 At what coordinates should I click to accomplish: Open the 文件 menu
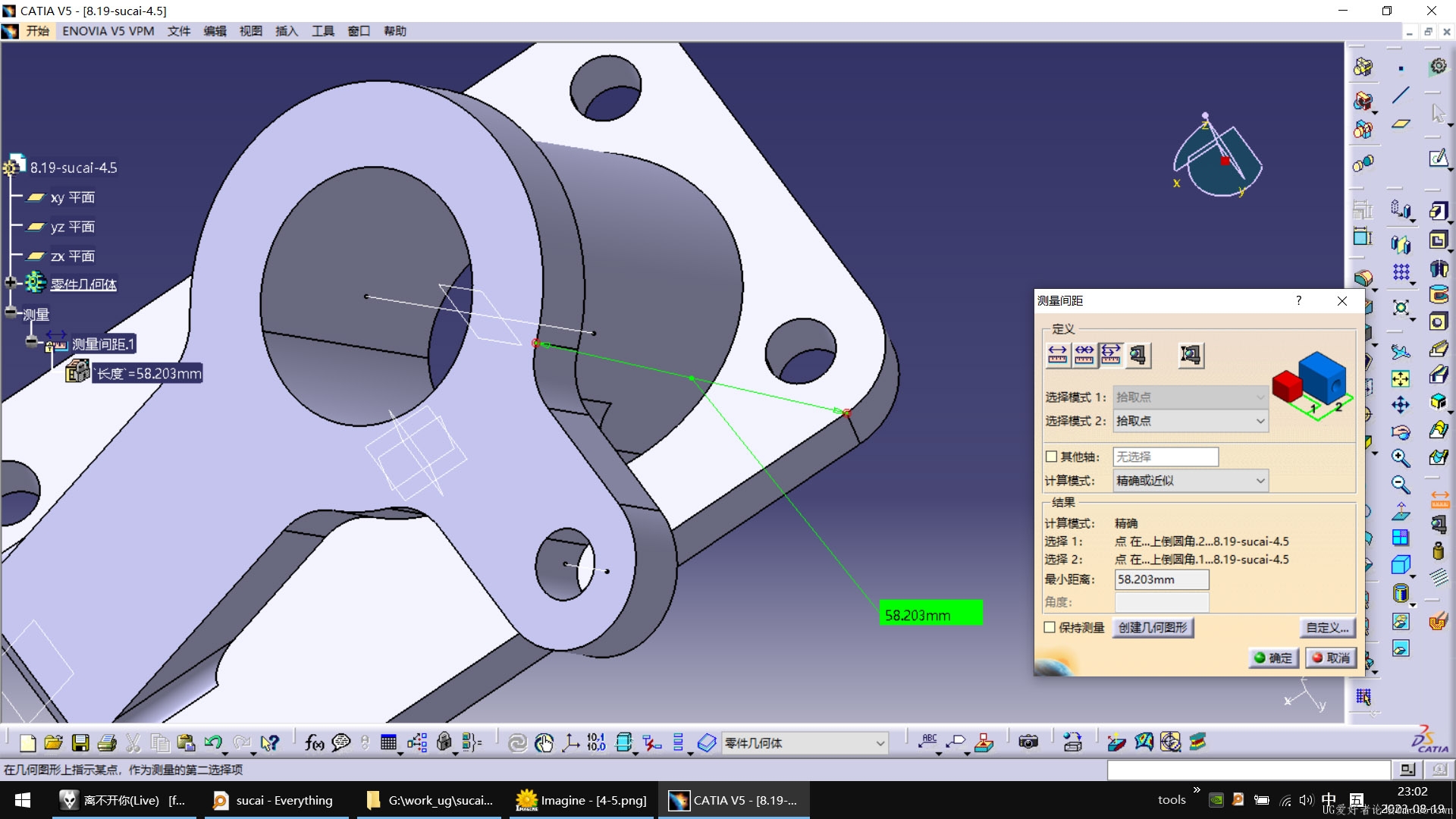179,31
